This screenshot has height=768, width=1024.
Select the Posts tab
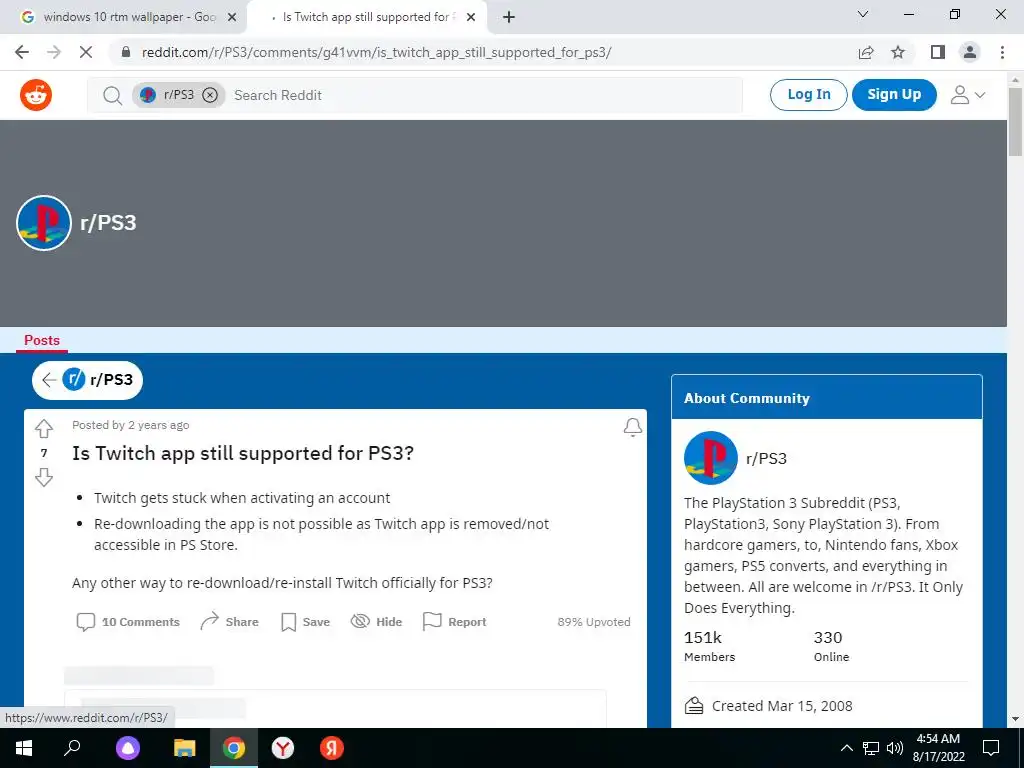click(x=42, y=340)
